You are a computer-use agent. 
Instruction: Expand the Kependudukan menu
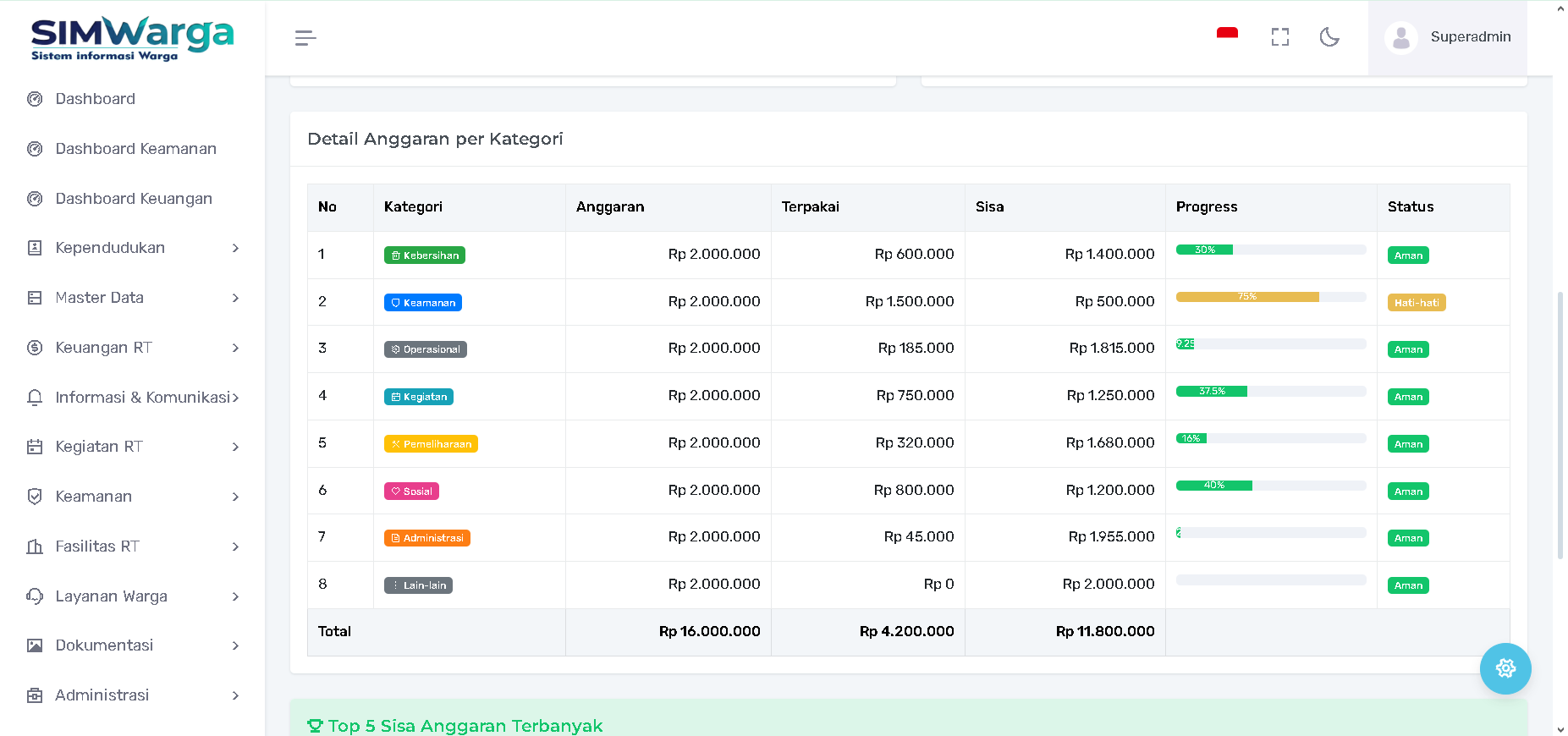pyautogui.click(x=133, y=248)
